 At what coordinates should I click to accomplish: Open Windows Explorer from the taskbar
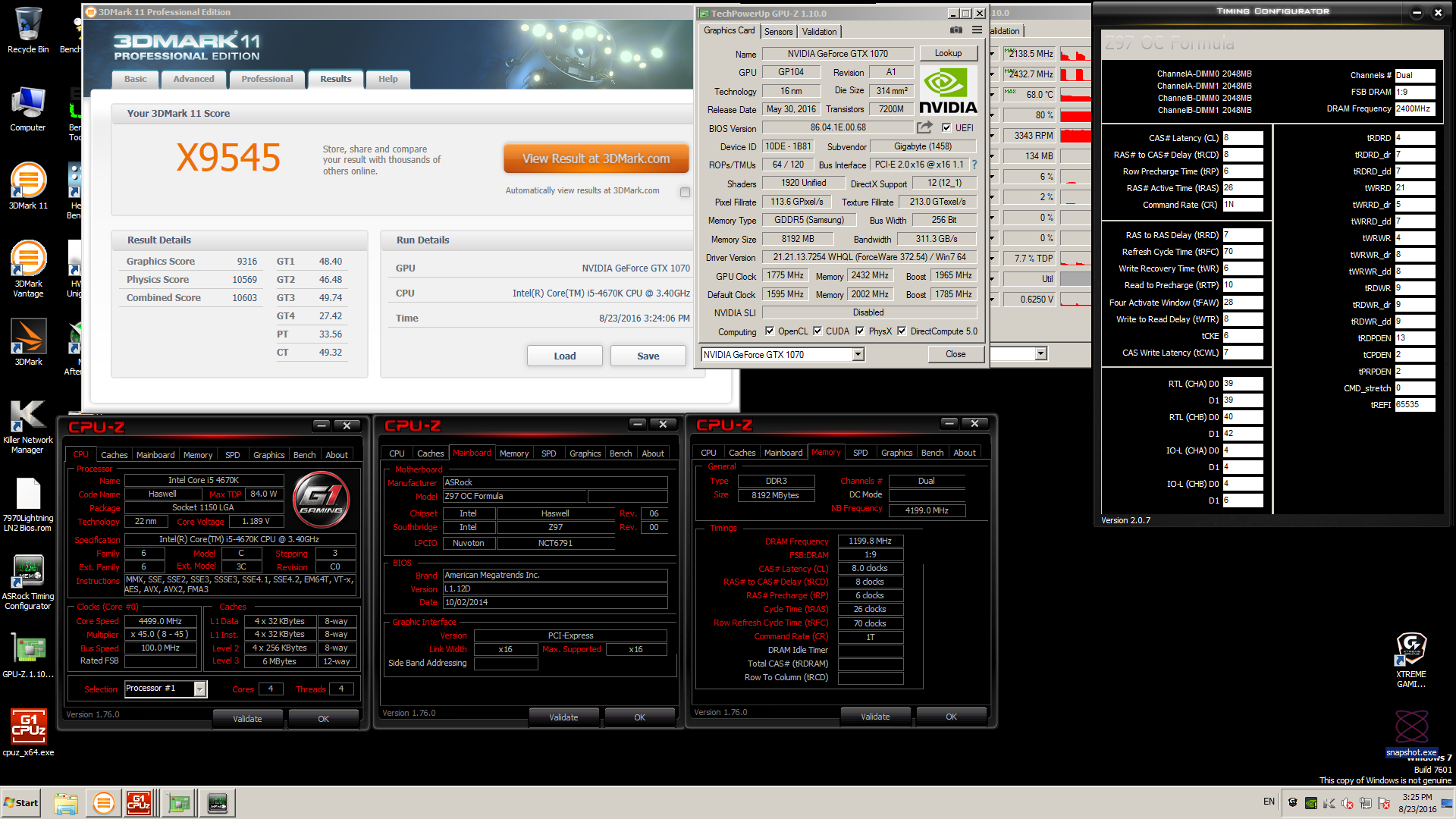pyautogui.click(x=66, y=803)
